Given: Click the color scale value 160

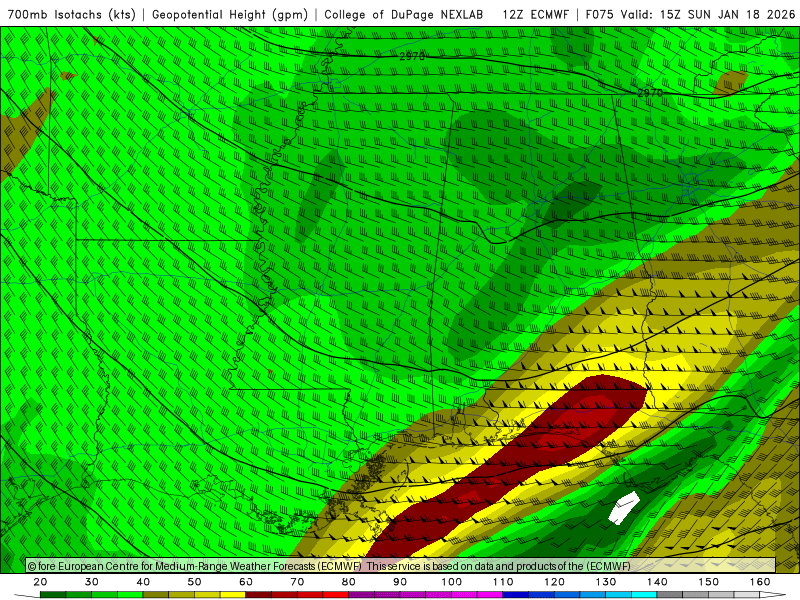Looking at the screenshot, I should [760, 582].
